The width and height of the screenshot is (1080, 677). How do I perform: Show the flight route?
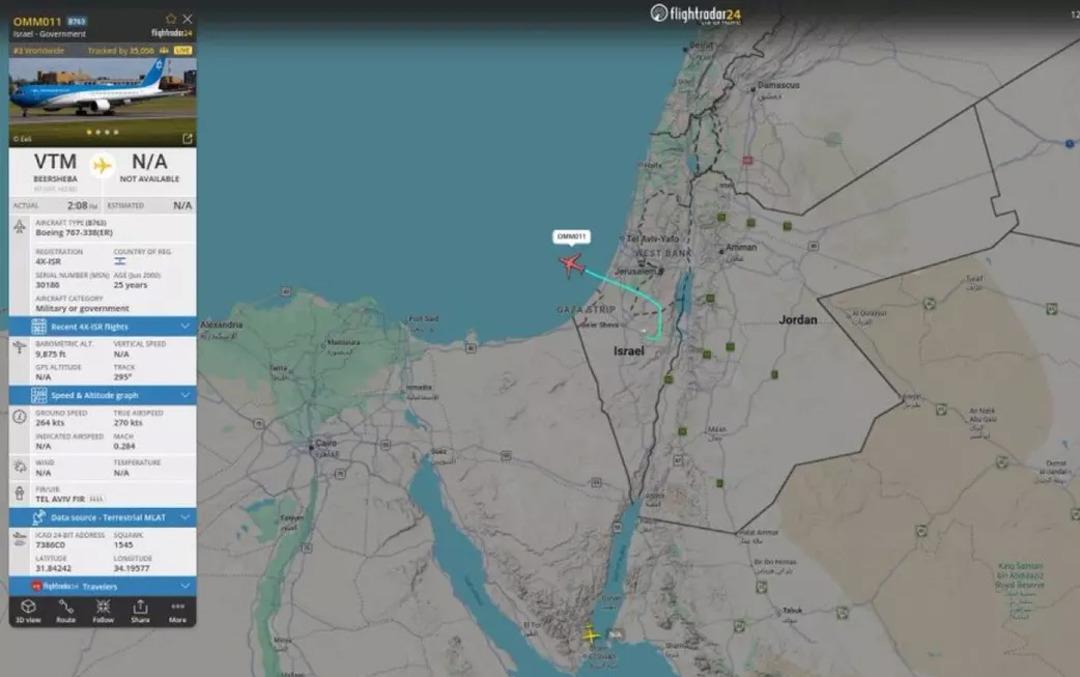tap(65, 610)
